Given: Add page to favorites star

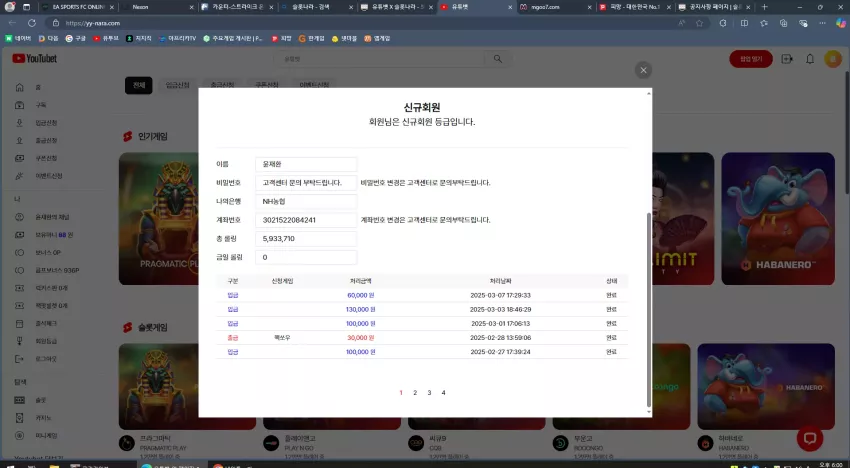Looking at the screenshot, I should click(x=699, y=23).
